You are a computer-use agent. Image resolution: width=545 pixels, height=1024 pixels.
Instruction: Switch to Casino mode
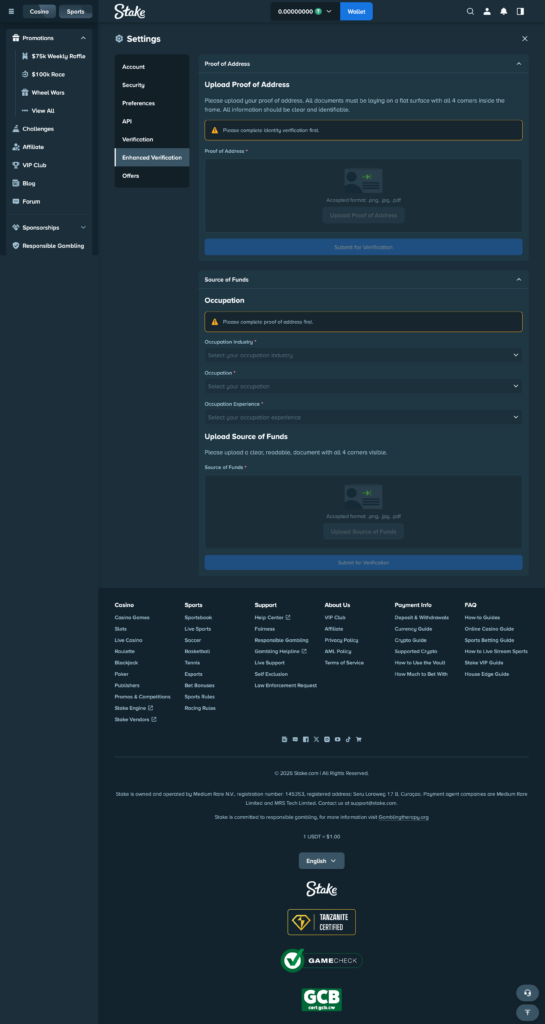(39, 12)
